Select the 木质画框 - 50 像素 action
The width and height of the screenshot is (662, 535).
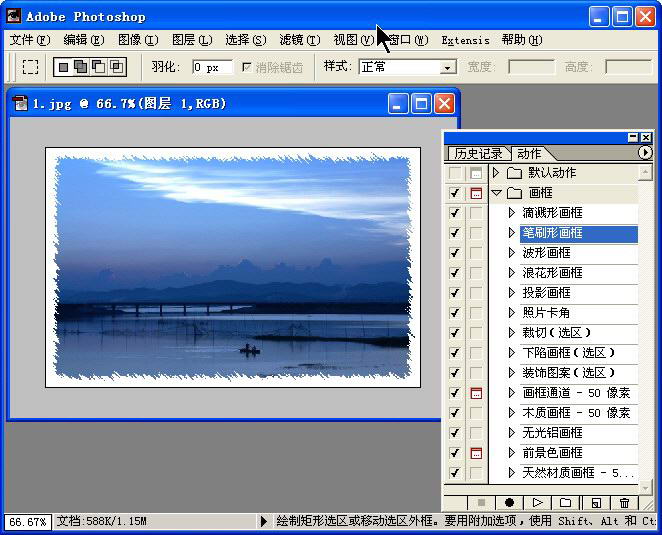point(576,413)
